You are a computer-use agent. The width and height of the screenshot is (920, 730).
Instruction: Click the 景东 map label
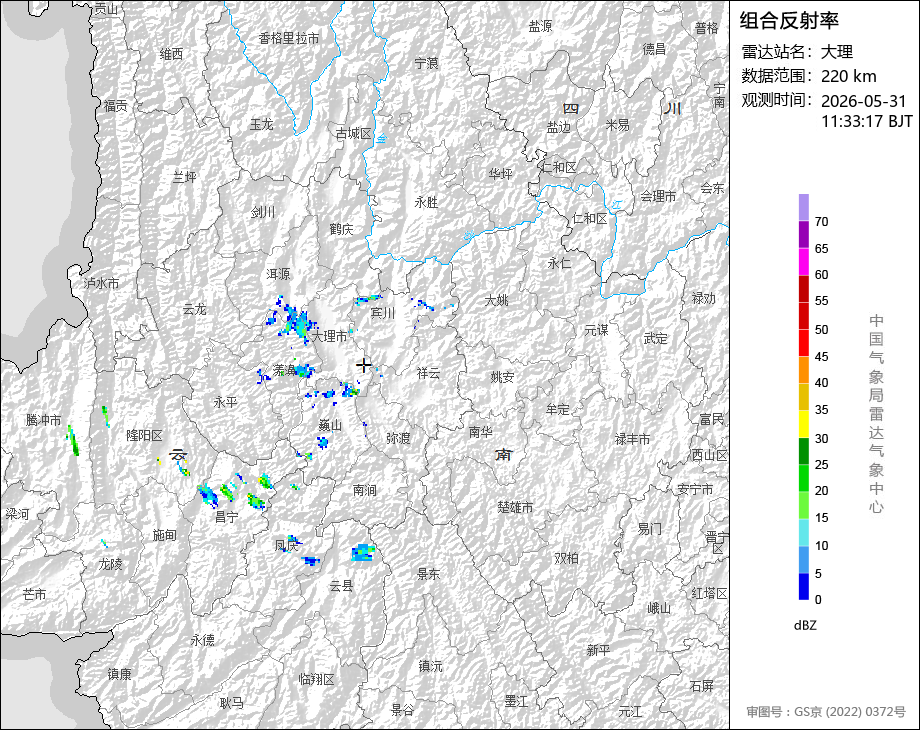click(x=428, y=574)
